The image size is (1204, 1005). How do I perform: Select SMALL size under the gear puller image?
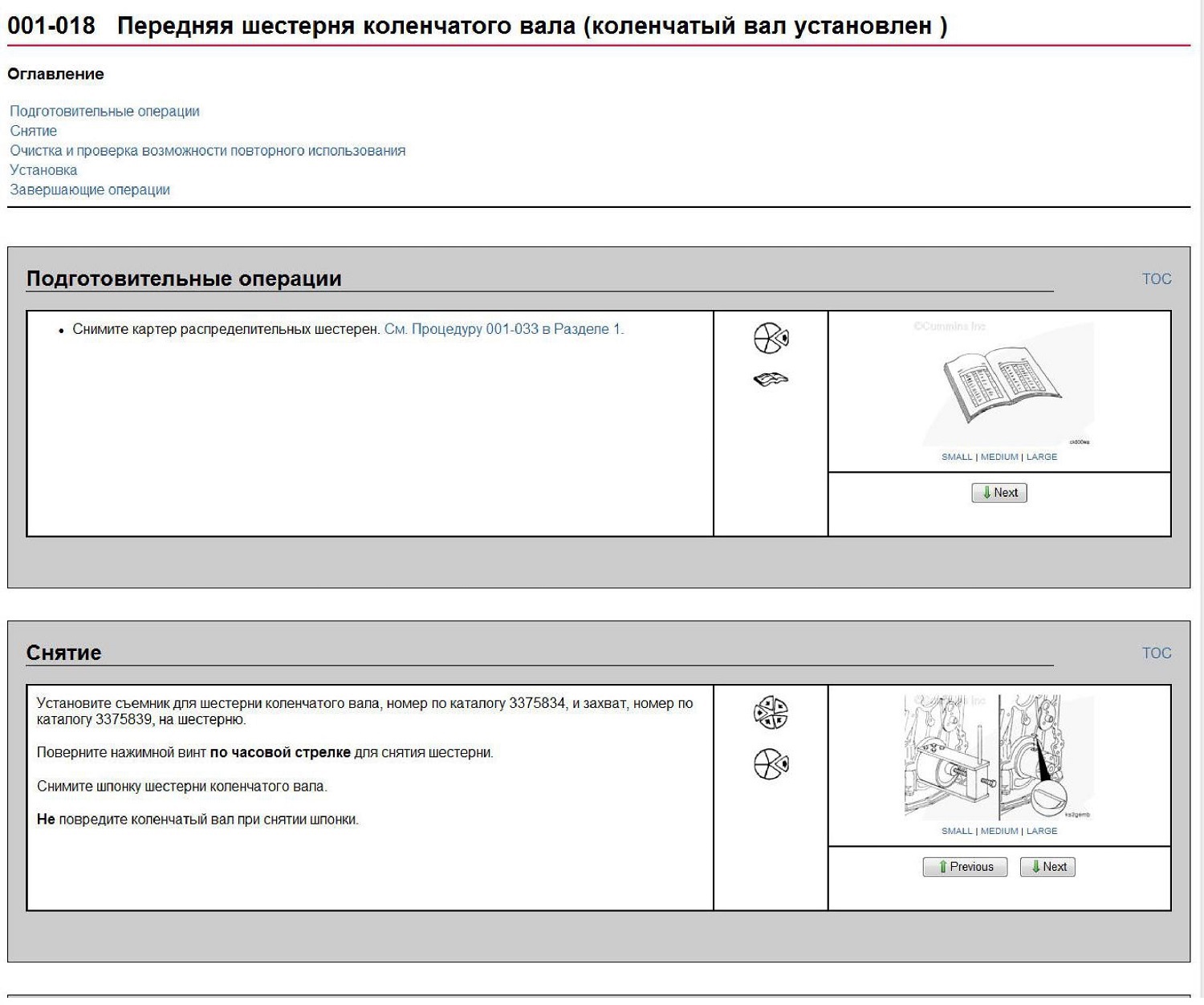[957, 831]
